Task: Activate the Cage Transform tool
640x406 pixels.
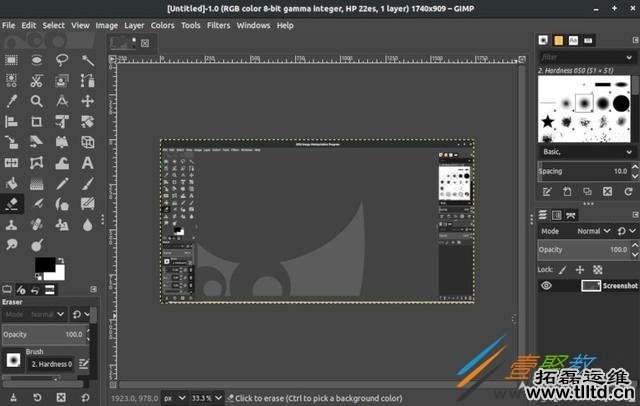Action: pyautogui.click(x=37, y=163)
